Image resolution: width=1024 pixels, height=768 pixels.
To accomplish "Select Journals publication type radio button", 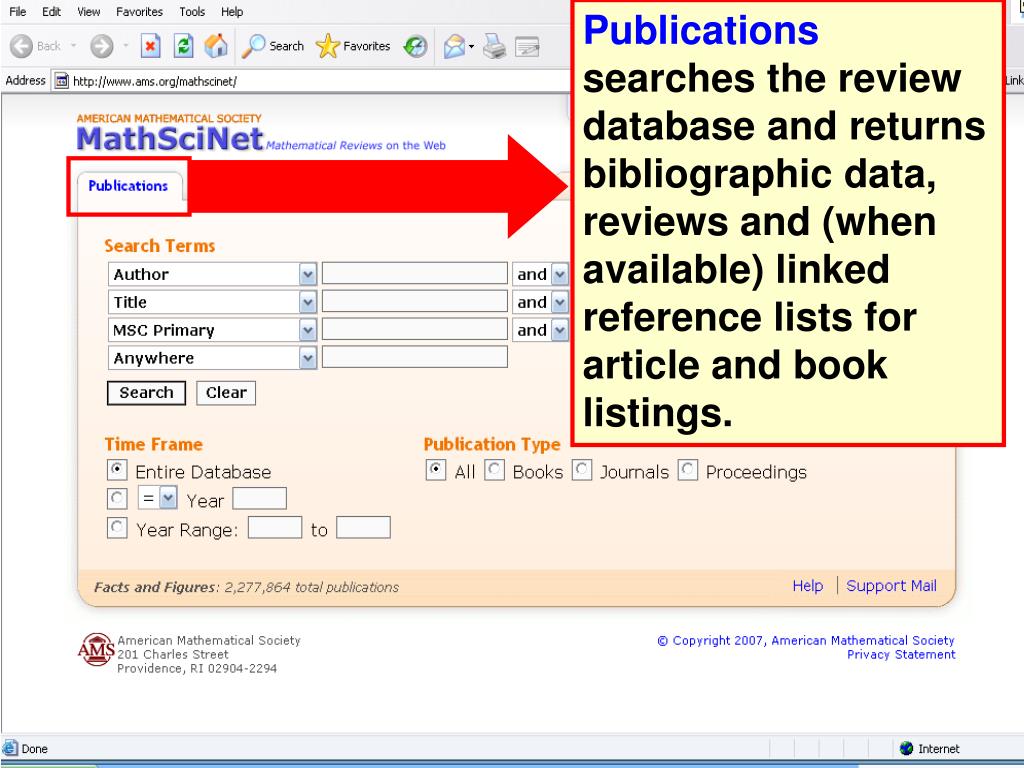I will click(x=582, y=470).
